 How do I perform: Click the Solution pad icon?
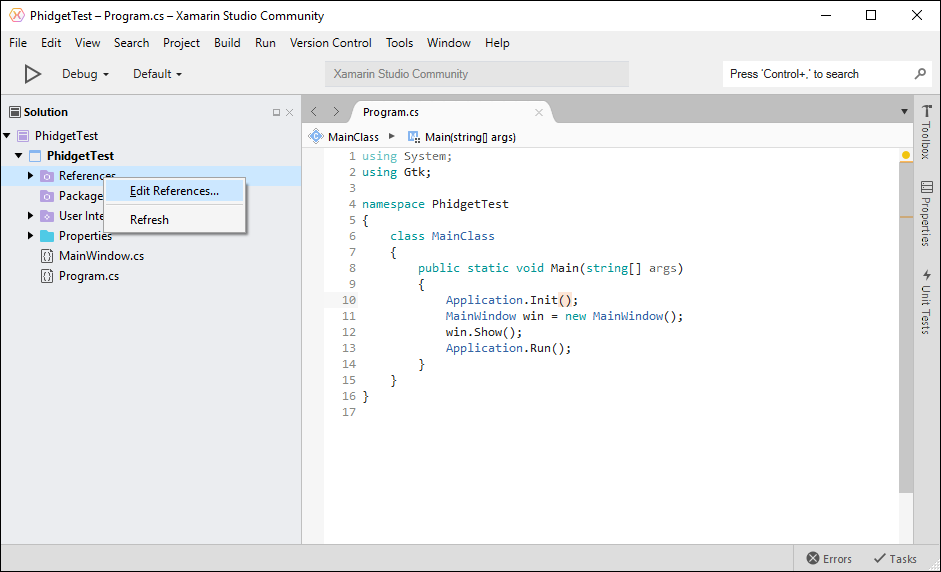click(15, 112)
